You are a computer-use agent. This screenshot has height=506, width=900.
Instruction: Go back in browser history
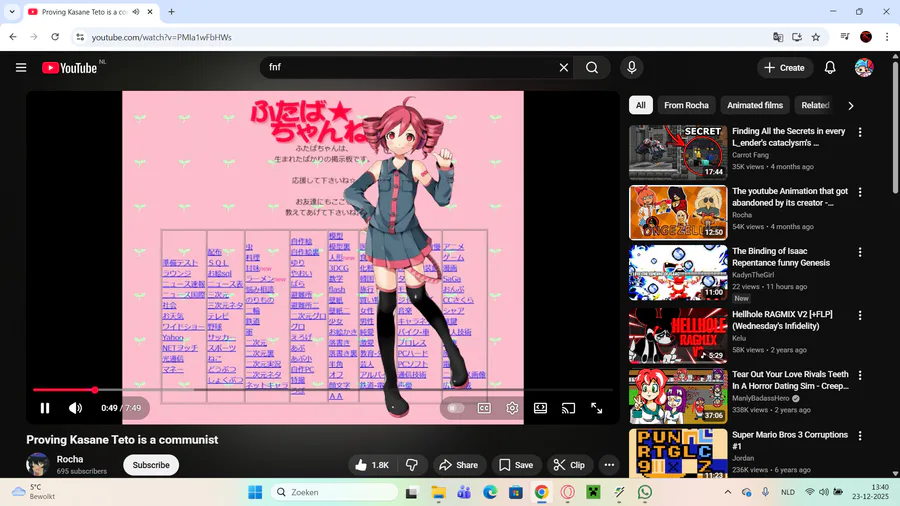pyautogui.click(x=13, y=37)
